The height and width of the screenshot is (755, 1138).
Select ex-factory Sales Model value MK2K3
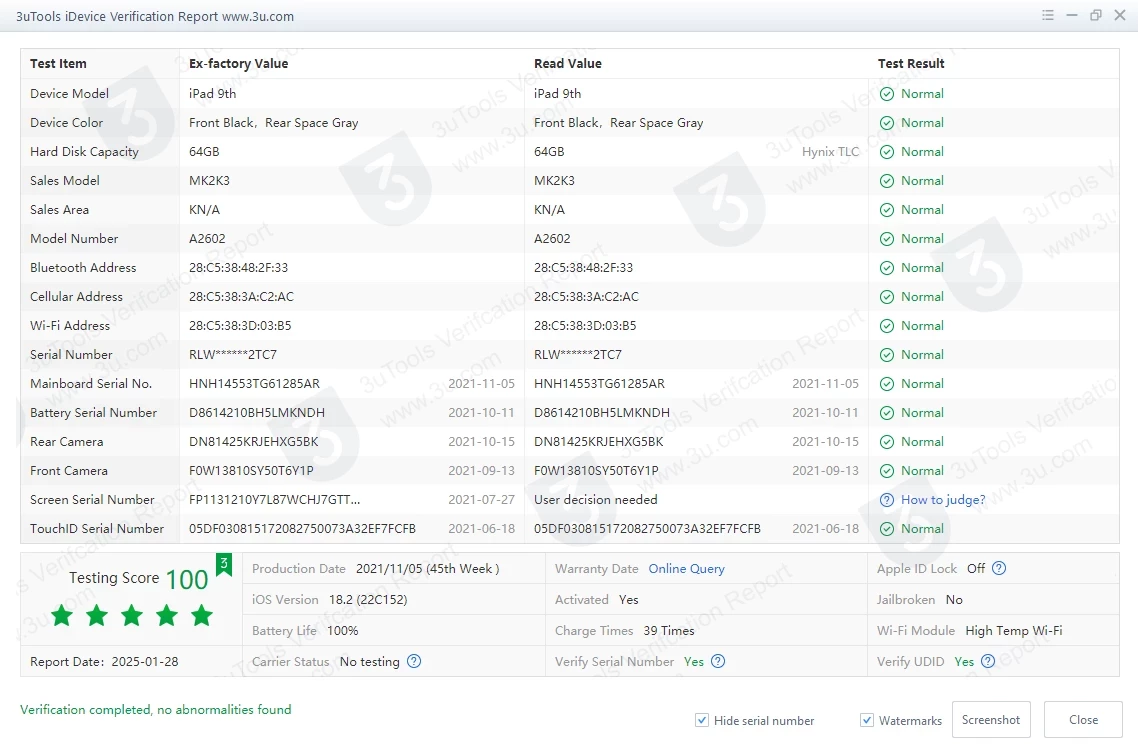pos(209,181)
